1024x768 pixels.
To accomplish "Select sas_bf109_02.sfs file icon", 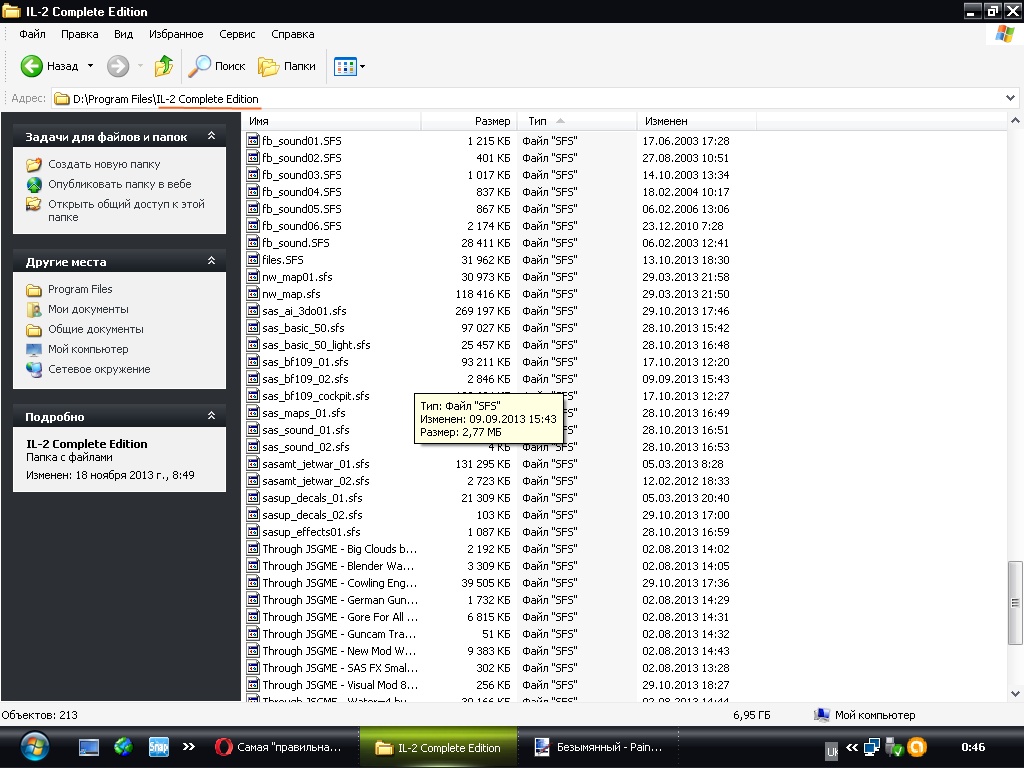I will pyautogui.click(x=253, y=378).
